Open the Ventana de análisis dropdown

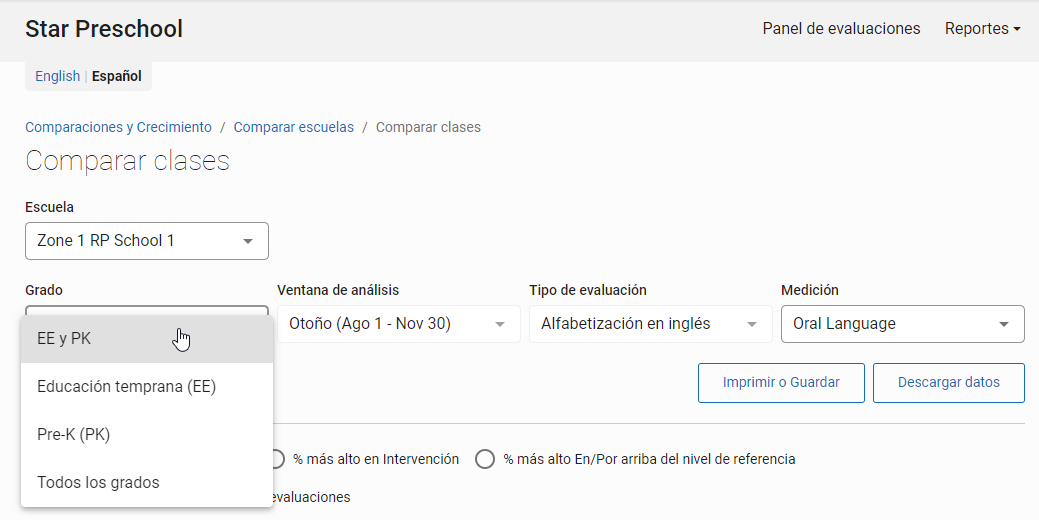coord(399,324)
